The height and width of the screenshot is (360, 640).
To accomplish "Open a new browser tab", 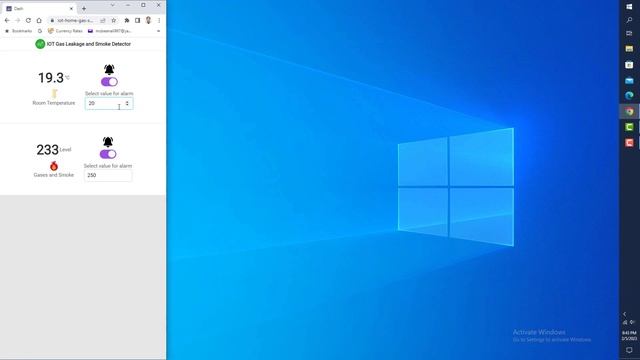I will coord(84,8).
